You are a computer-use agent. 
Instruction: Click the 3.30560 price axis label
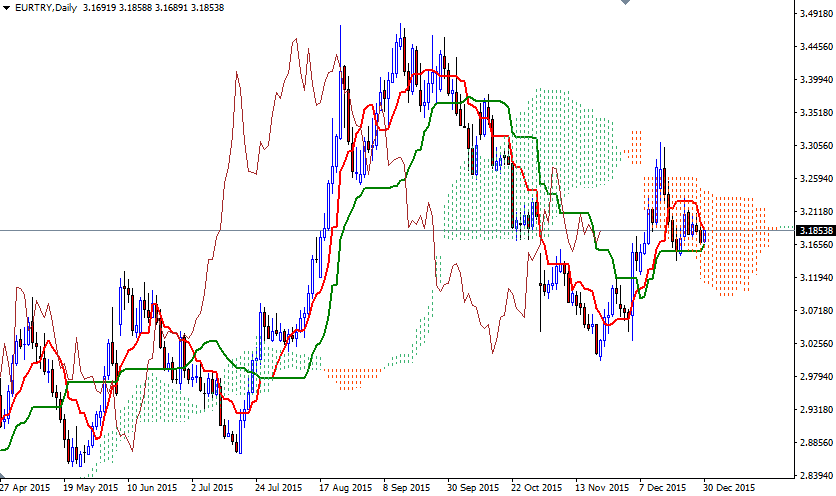[816, 146]
